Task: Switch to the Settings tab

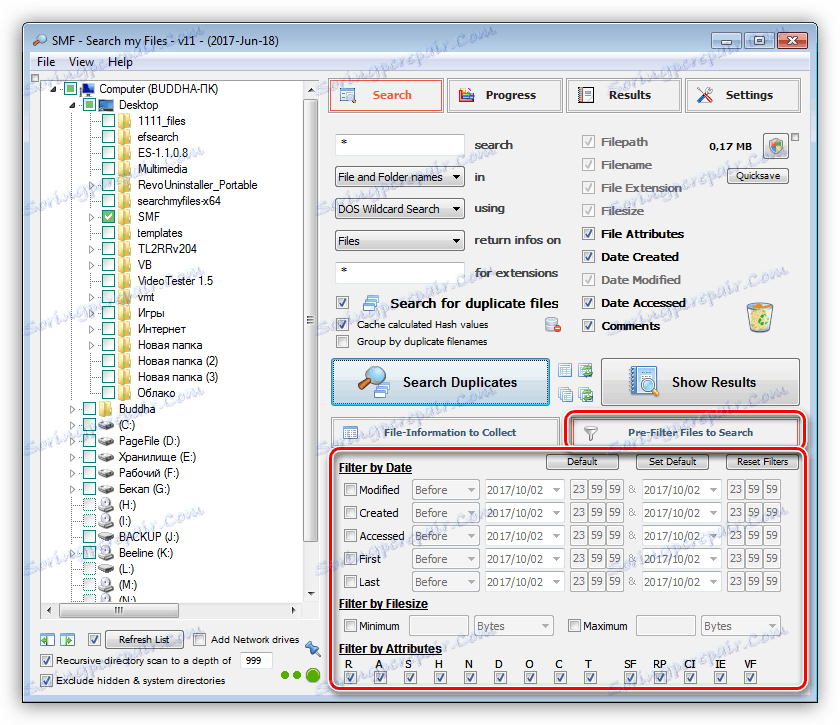Action: (742, 95)
